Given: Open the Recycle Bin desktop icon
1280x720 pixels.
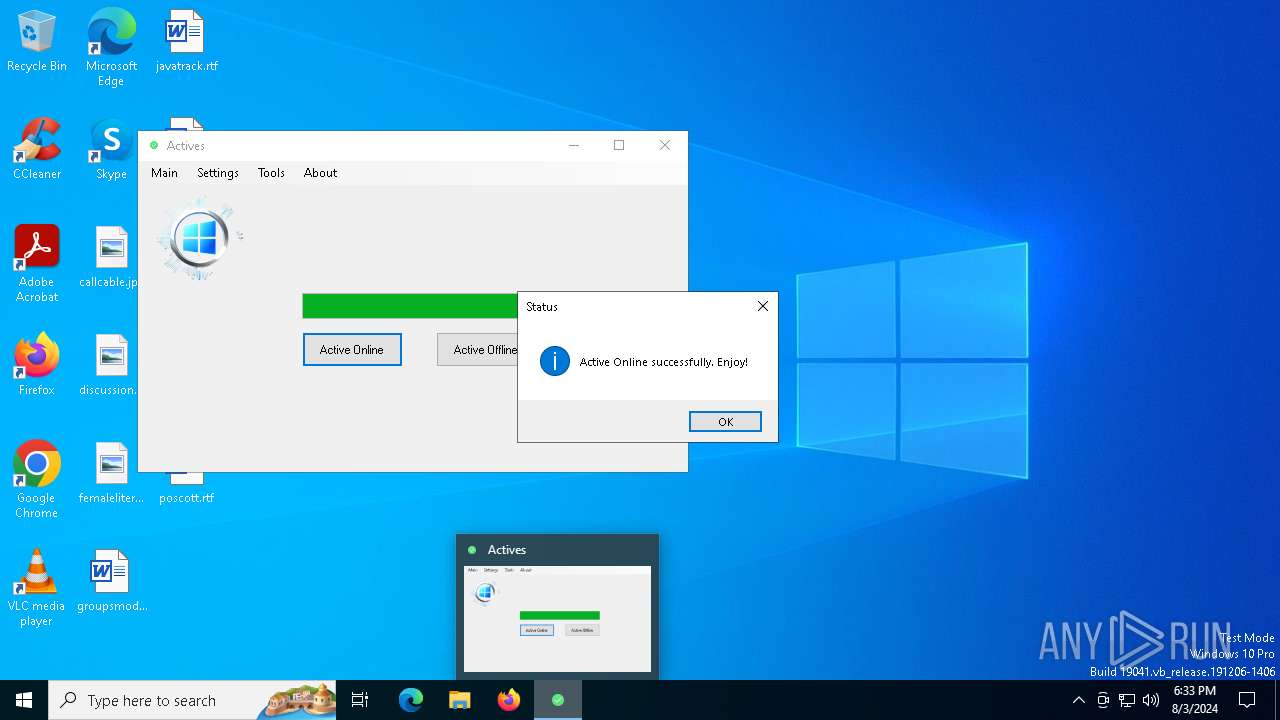Looking at the screenshot, I should (37, 42).
